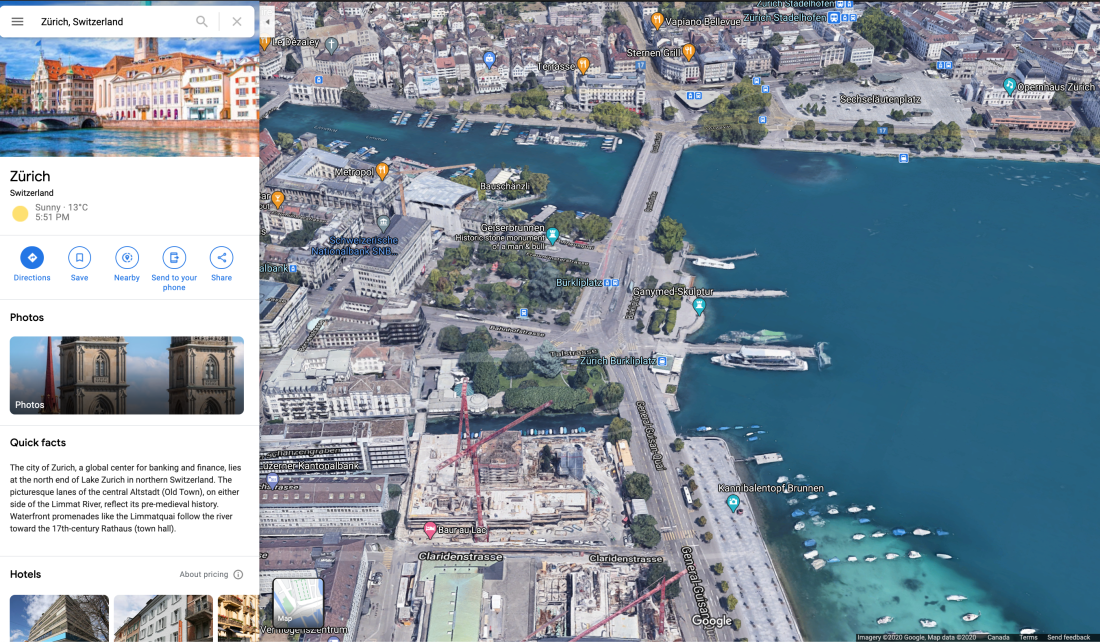Screen dimensions: 1100x642
Task: Open second hotel thumbnail
Action: click(x=163, y=618)
